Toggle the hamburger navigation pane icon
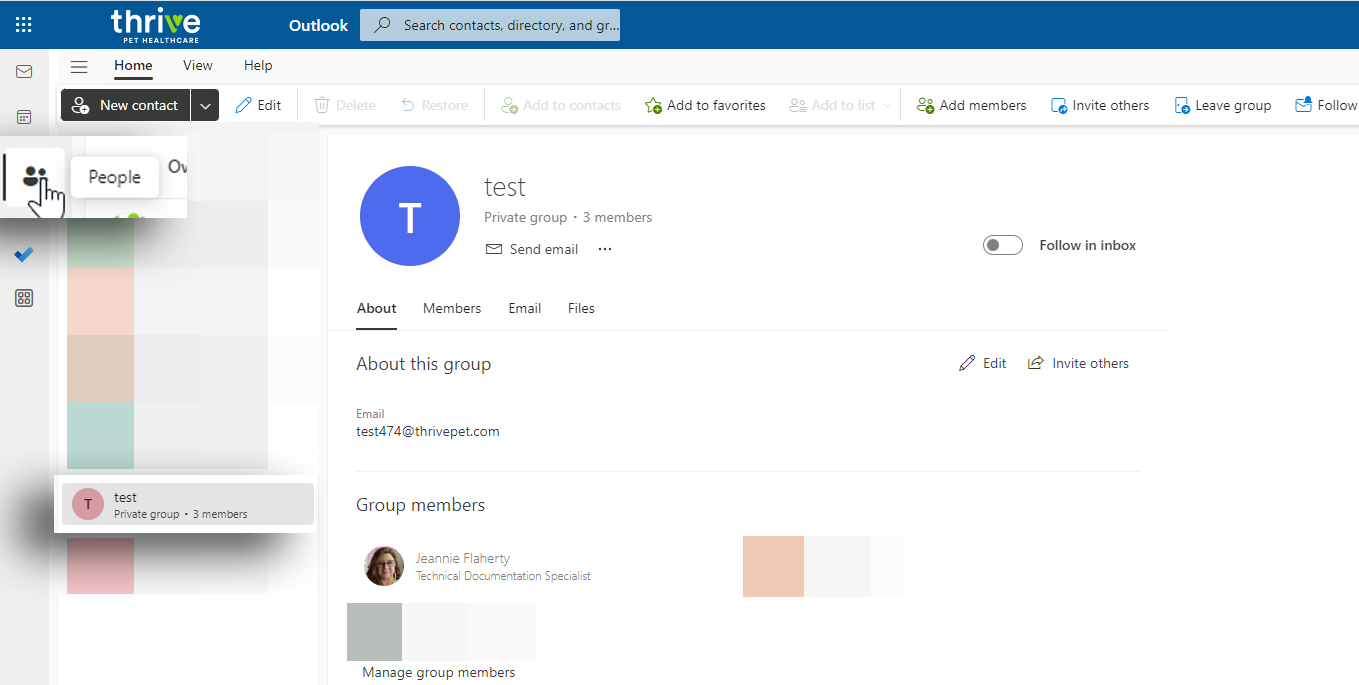 point(79,66)
